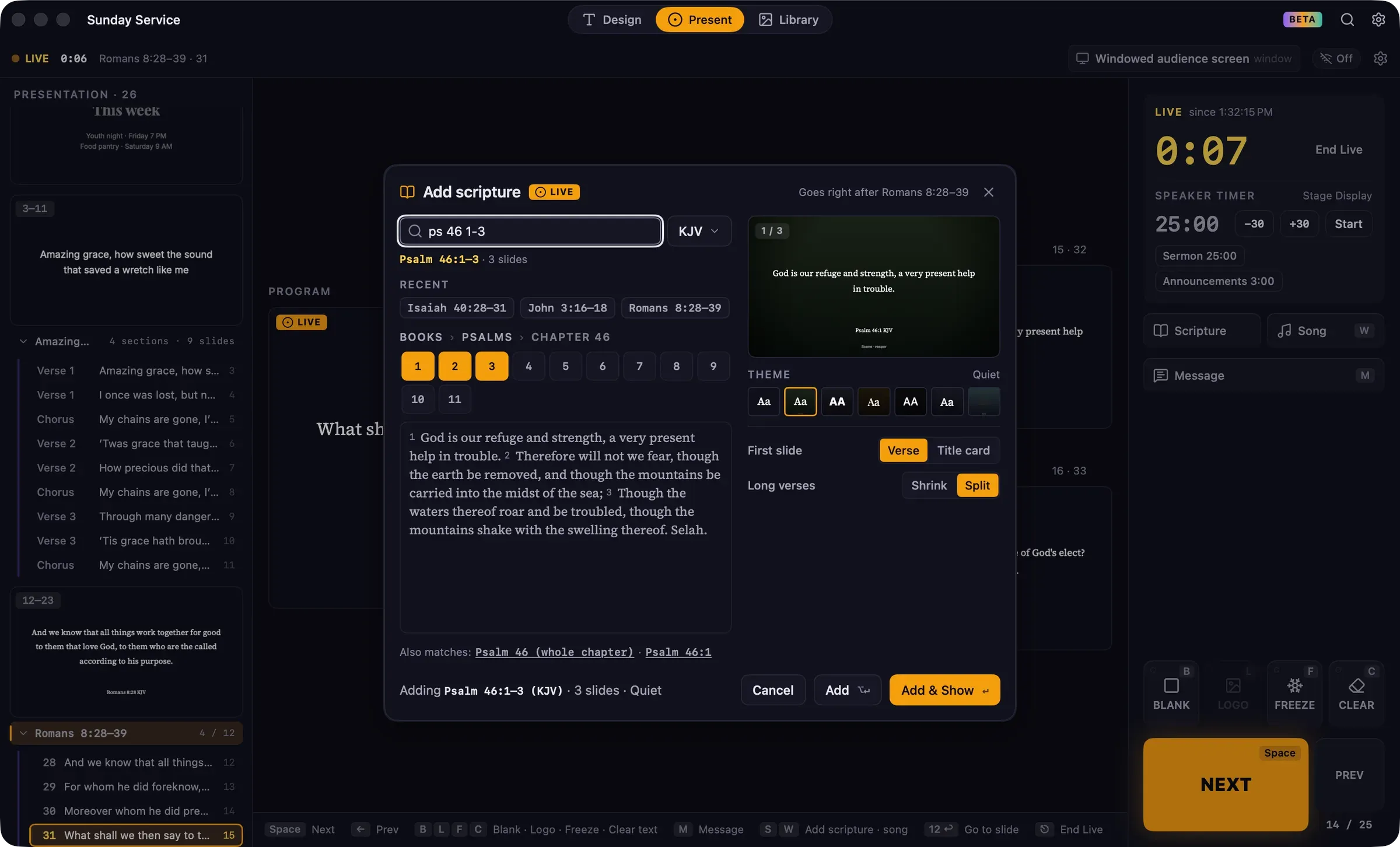Click the ps 46 1-3 search field

tap(530, 231)
